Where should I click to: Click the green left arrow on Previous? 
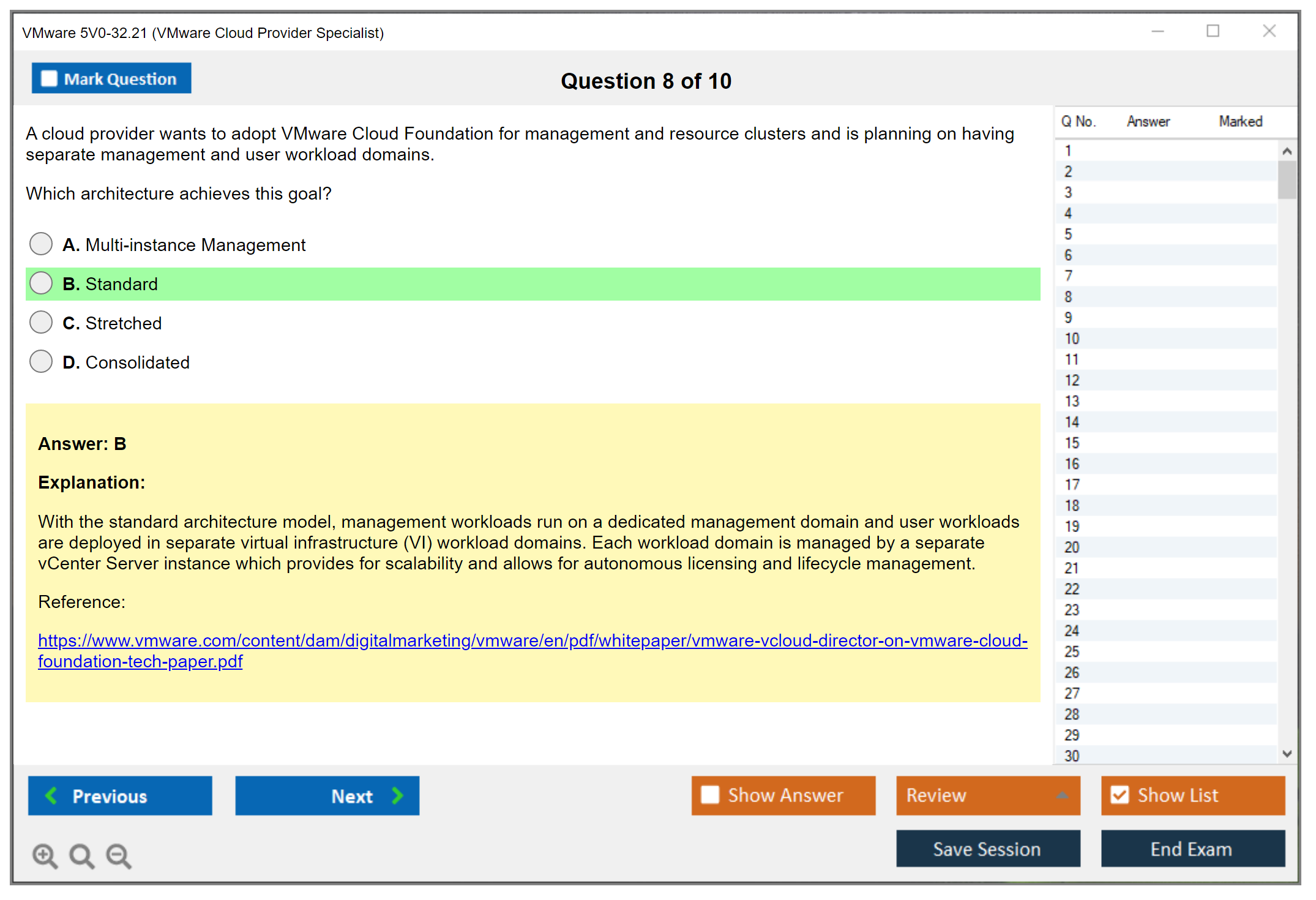tap(52, 795)
